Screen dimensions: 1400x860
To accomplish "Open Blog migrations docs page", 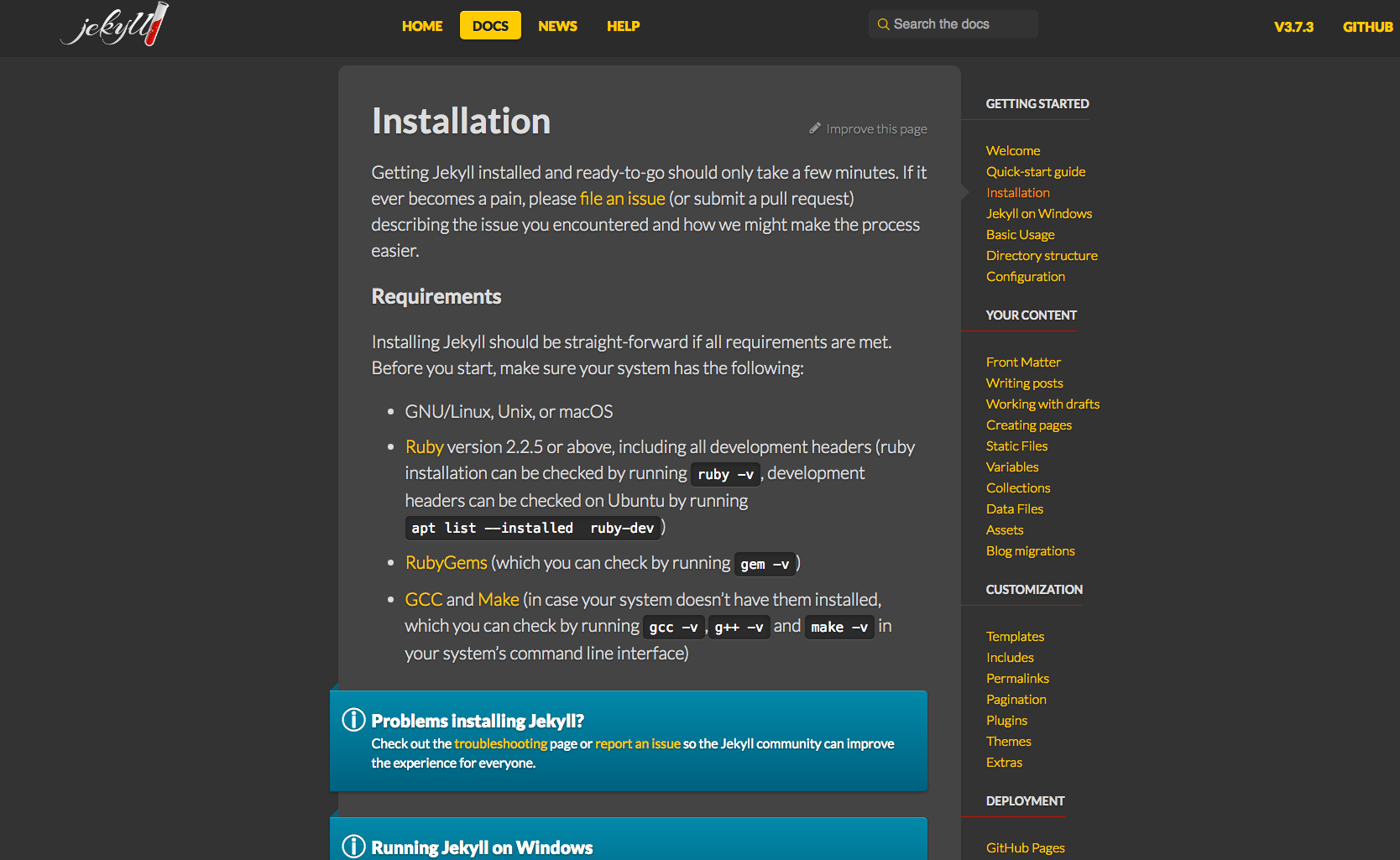I will coord(1030,551).
